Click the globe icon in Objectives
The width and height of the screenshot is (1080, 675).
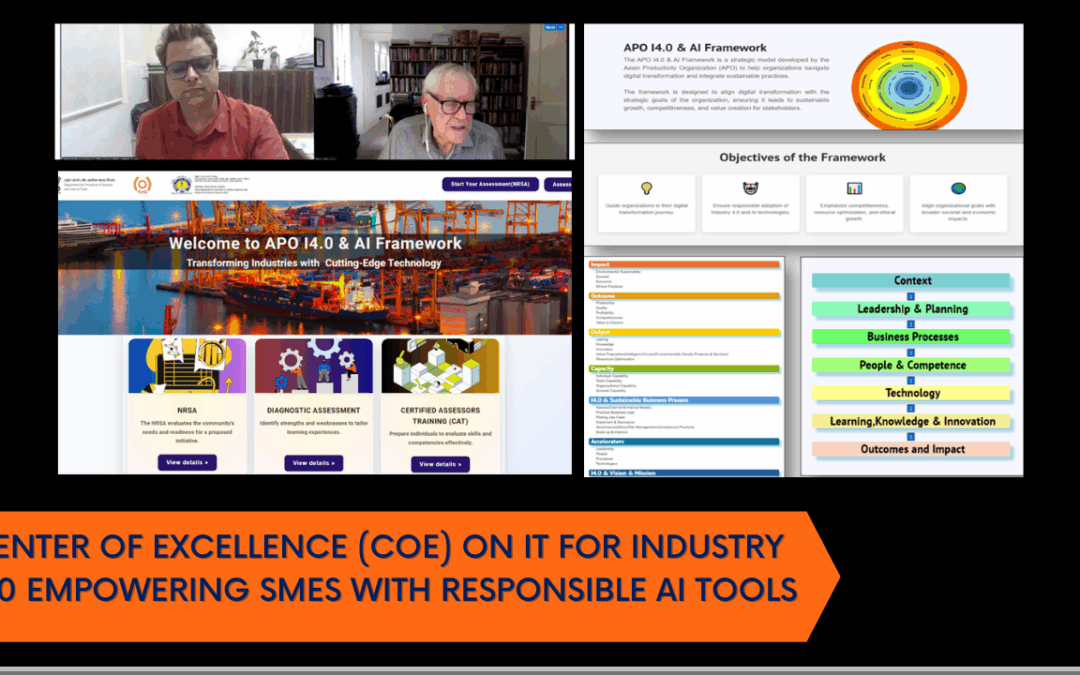[x=958, y=188]
